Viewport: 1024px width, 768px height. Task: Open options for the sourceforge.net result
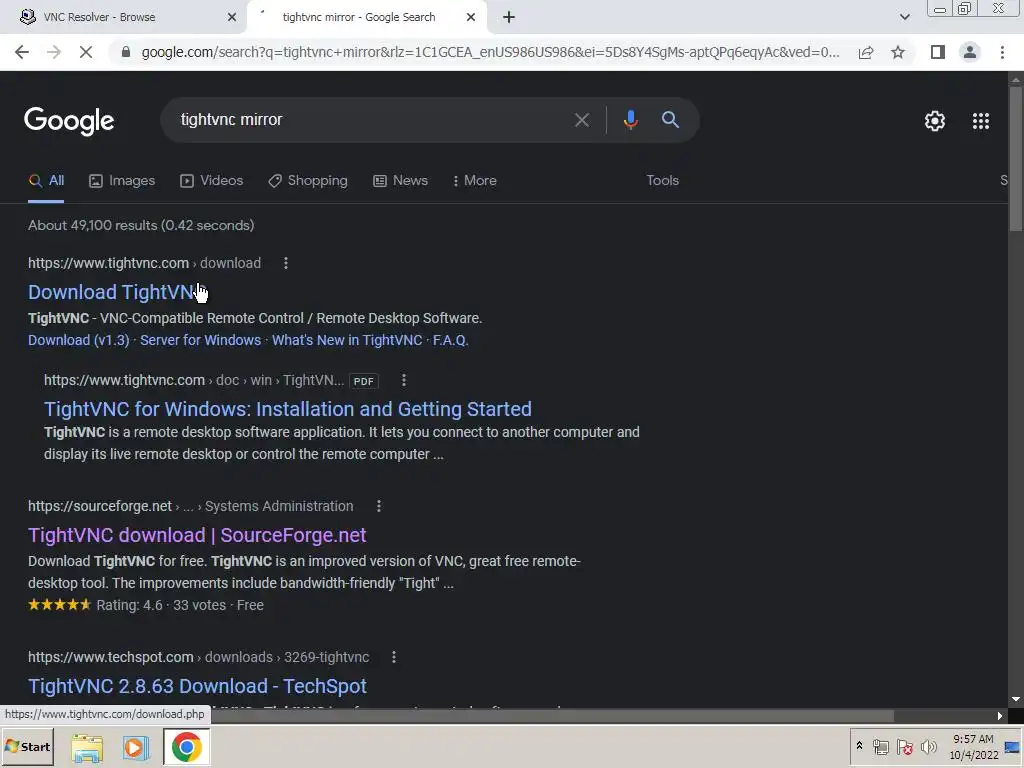click(379, 506)
